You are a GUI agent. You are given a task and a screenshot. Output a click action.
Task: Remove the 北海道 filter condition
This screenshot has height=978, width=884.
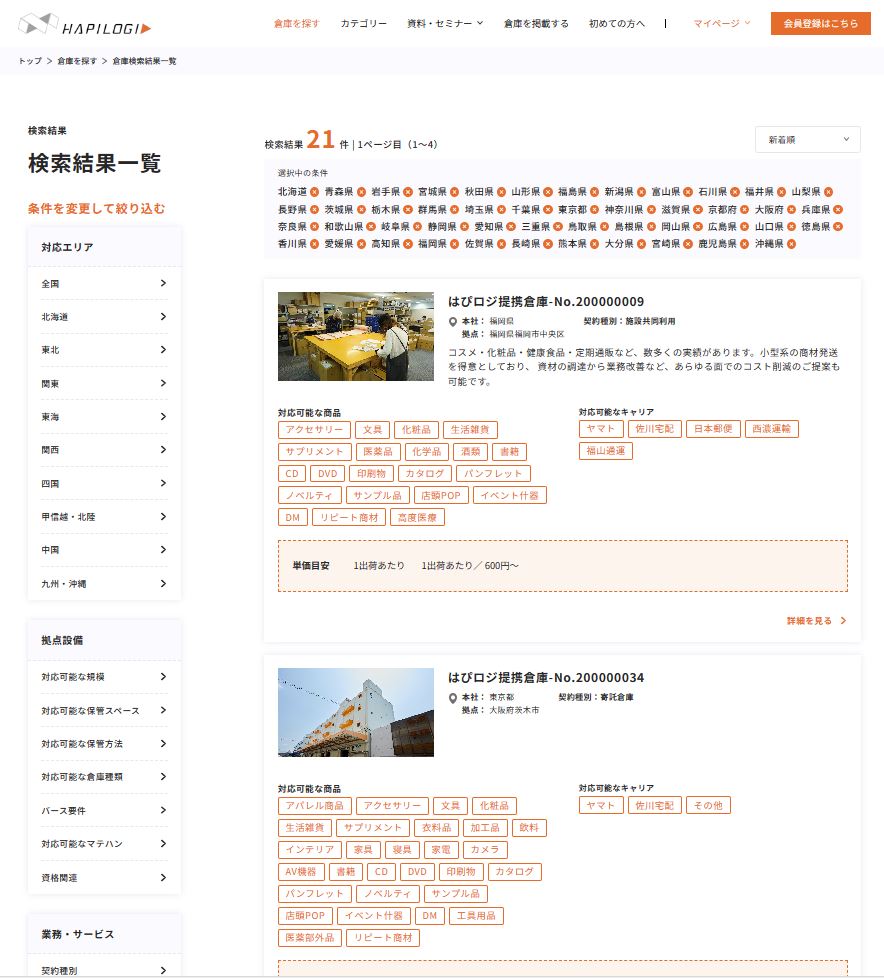314,192
